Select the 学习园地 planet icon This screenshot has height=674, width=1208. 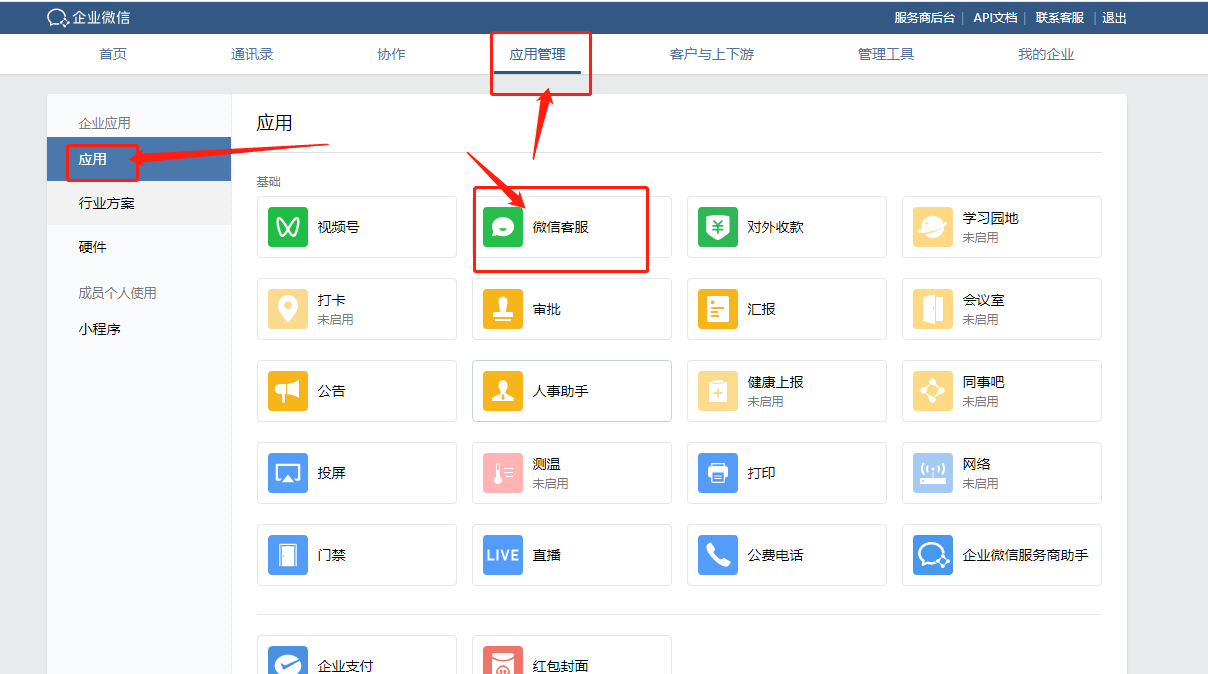[x=933, y=227]
